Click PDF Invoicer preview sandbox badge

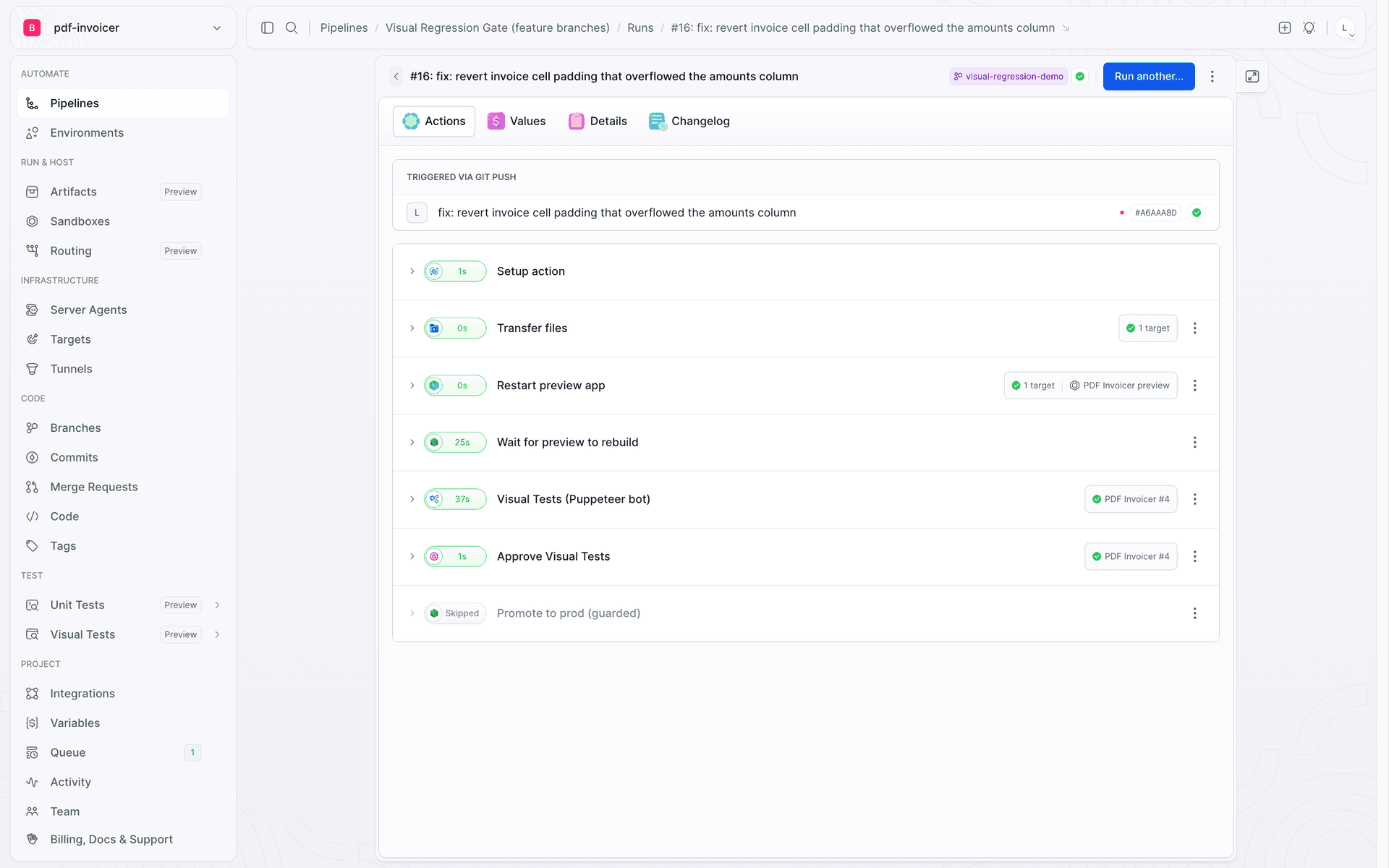1119,386
